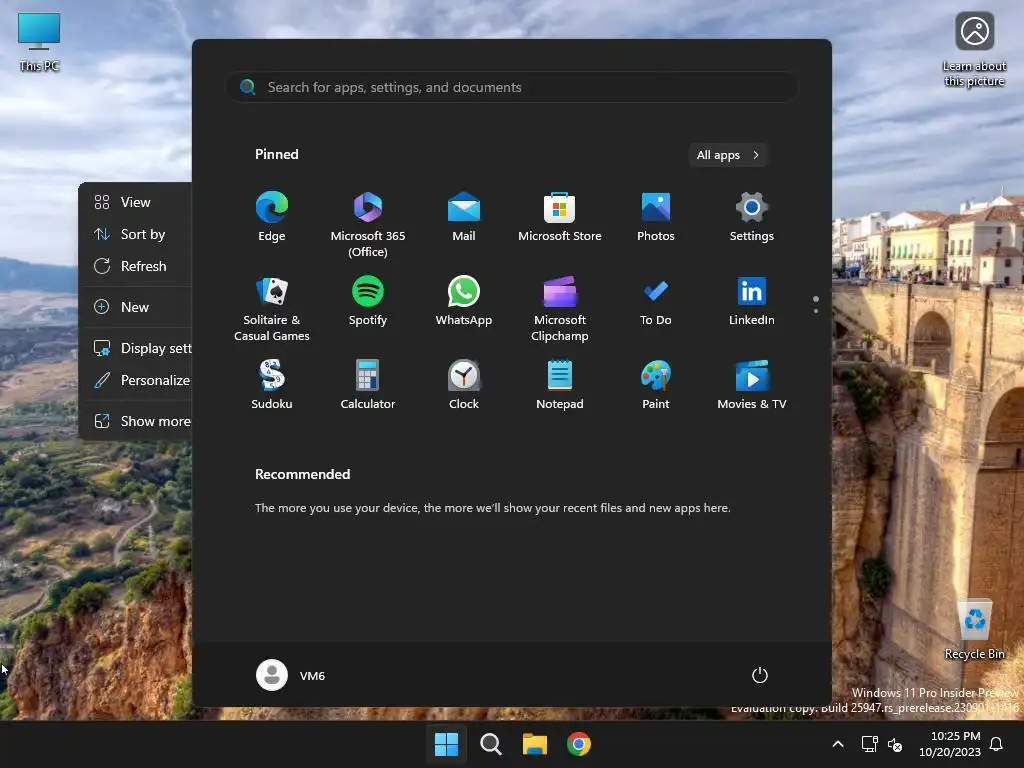This screenshot has height=768, width=1024.
Task: Launch the Clock app
Action: [x=464, y=385]
